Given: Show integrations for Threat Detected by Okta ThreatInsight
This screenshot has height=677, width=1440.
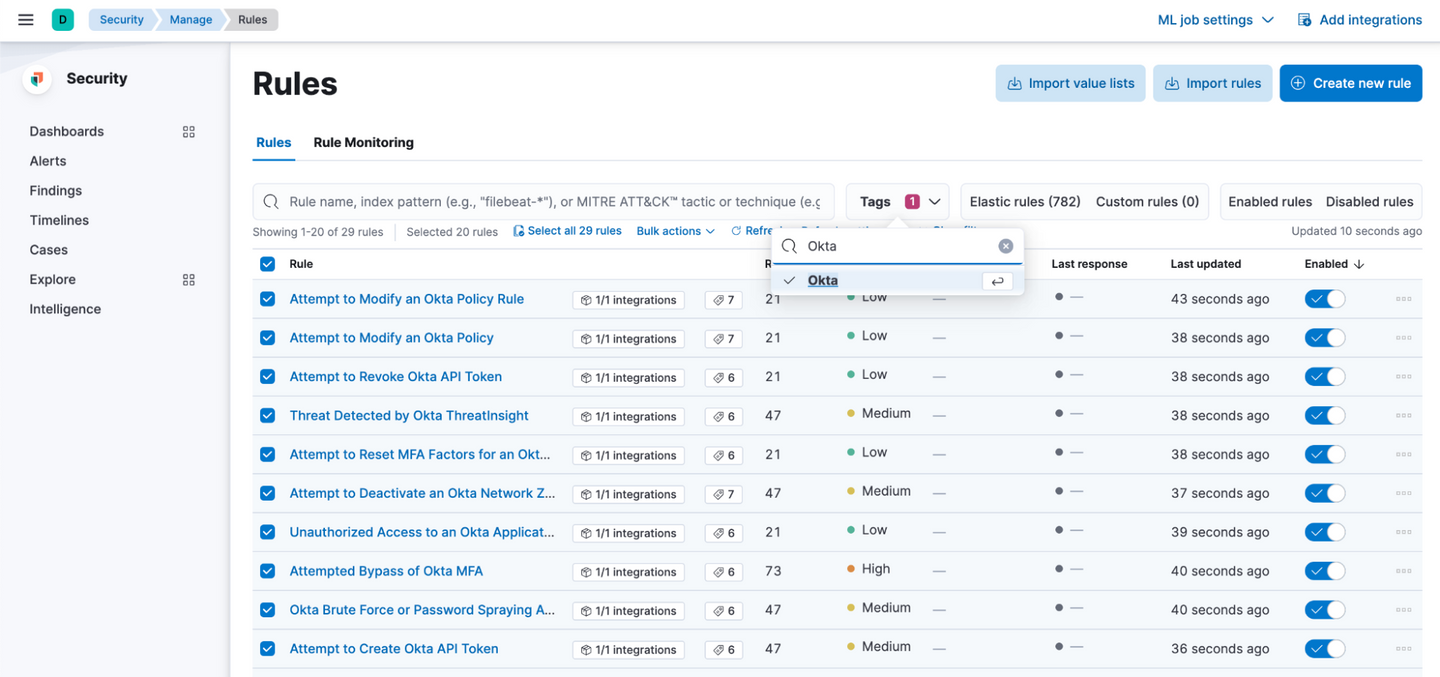Looking at the screenshot, I should tap(628, 417).
